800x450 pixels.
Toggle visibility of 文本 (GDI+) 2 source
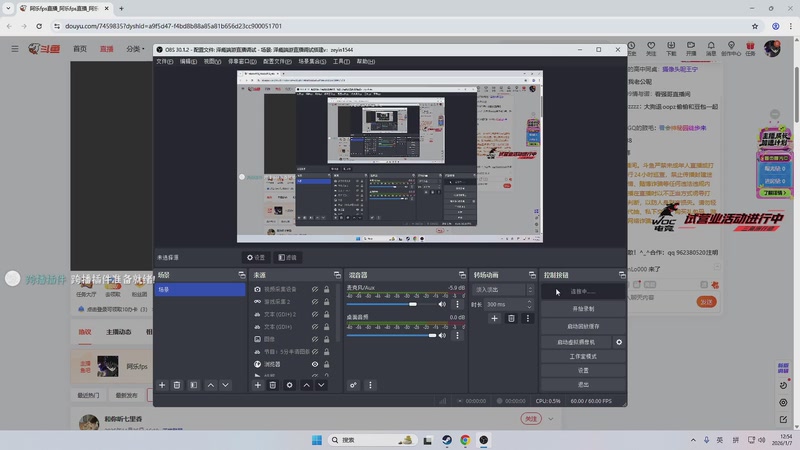(315, 314)
